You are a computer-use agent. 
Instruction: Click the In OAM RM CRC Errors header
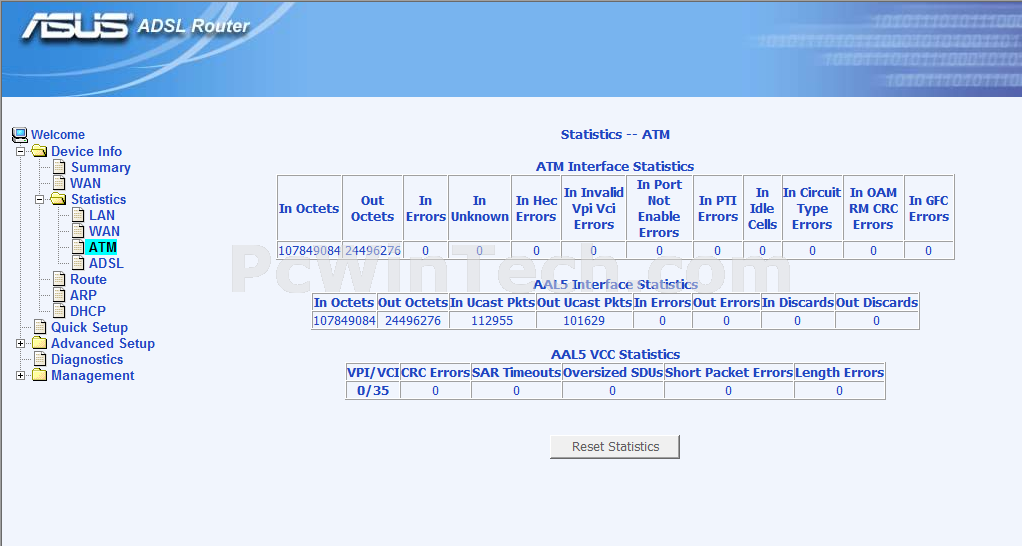click(873, 208)
